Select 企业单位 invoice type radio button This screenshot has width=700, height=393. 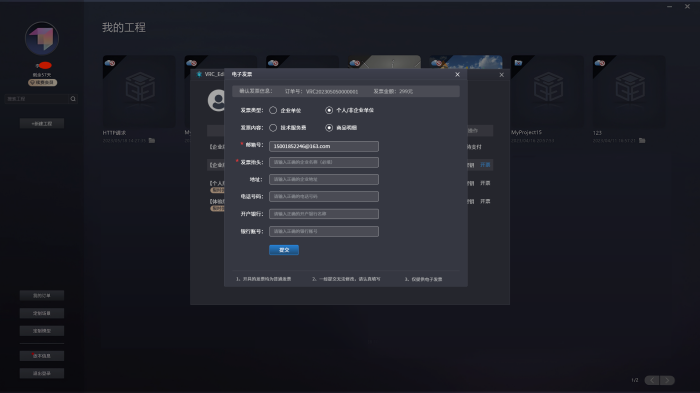273,110
